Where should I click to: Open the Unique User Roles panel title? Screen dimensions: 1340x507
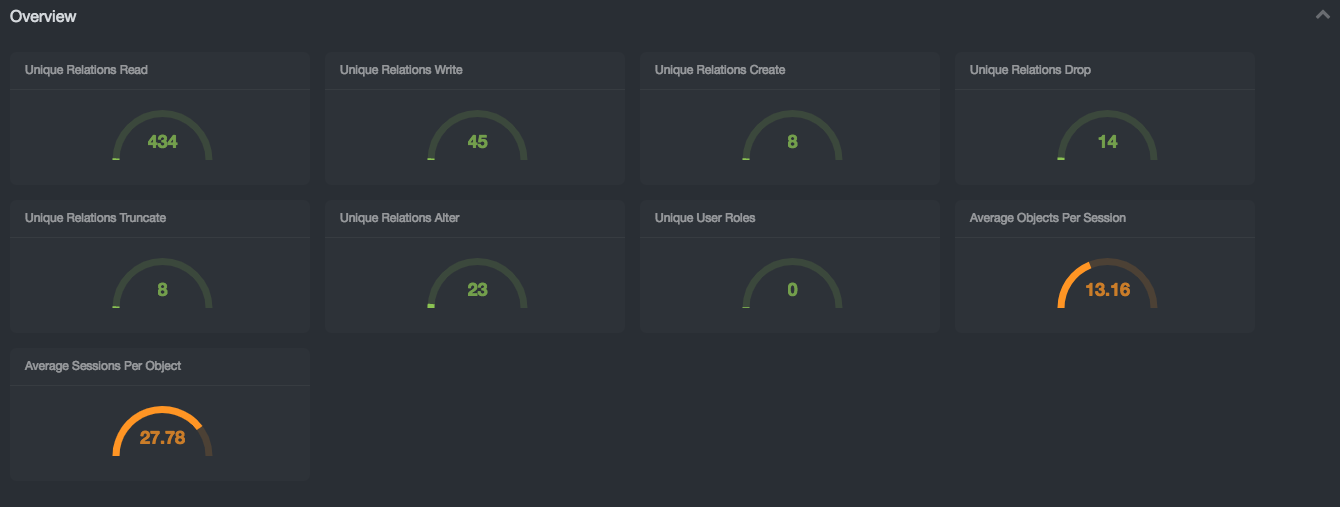tap(705, 218)
